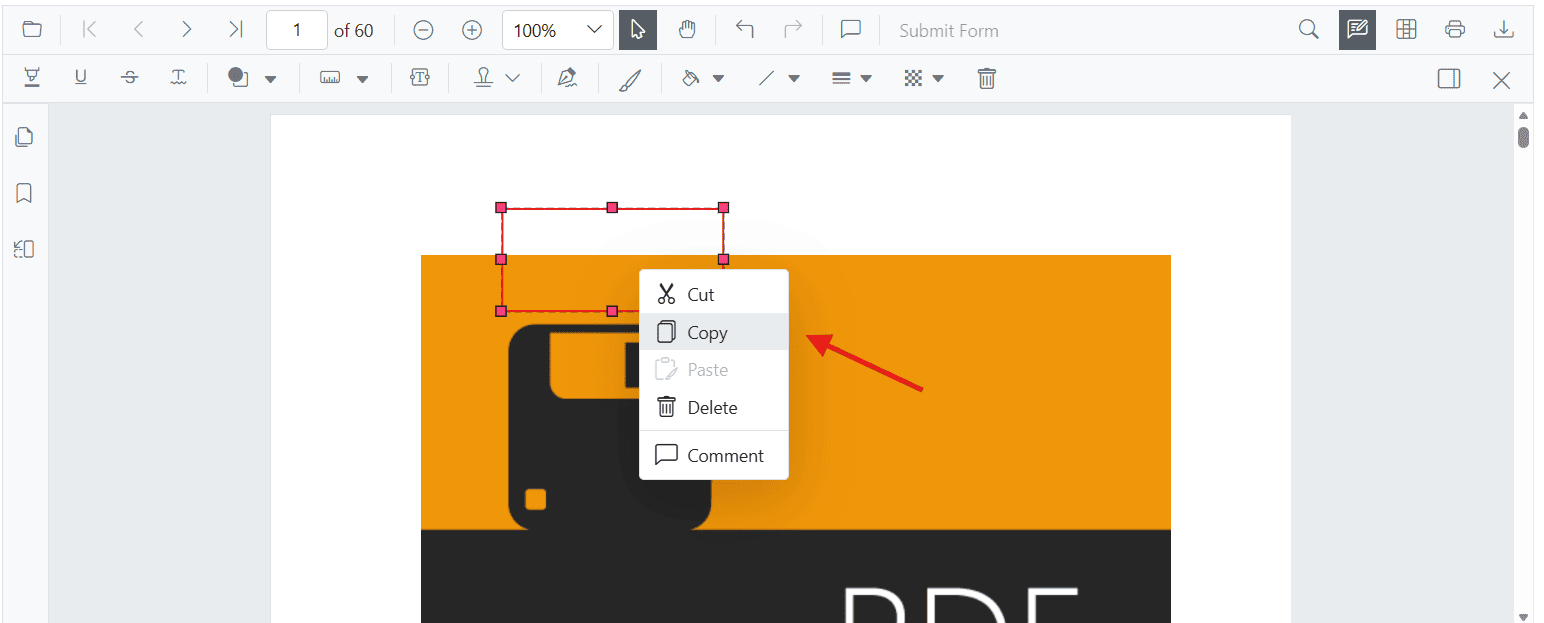Activate the text selection cursor tool
1544x623 pixels.
[x=638, y=30]
